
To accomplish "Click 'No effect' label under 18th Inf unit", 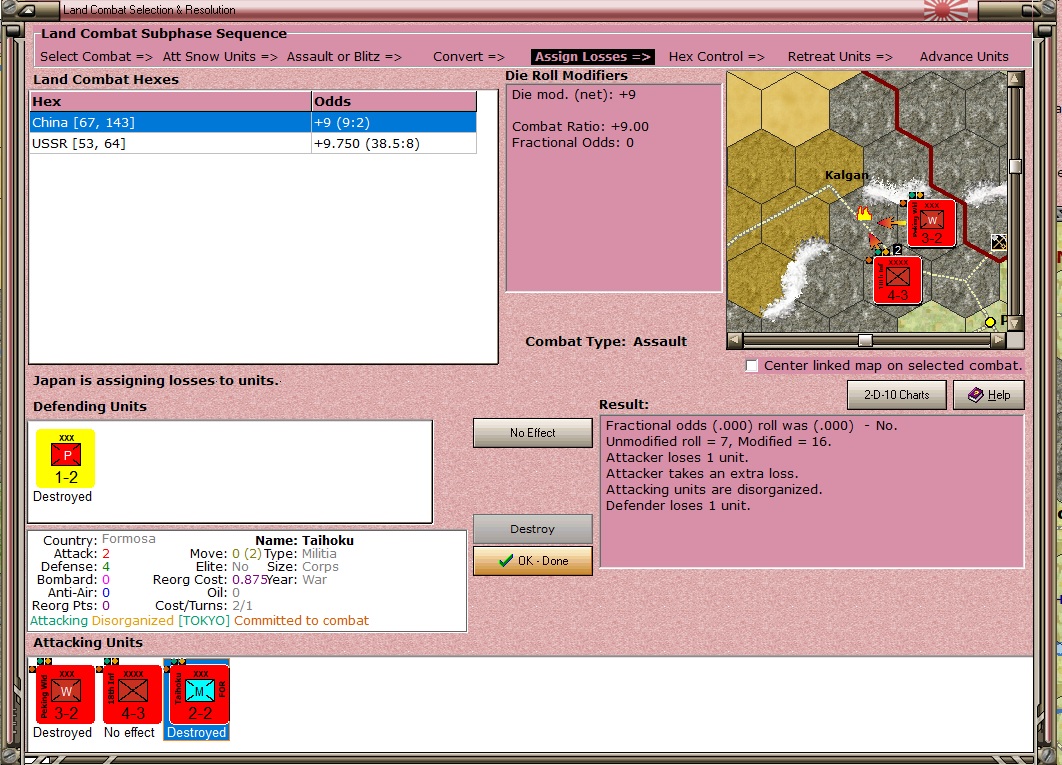I will pyautogui.click(x=129, y=732).
